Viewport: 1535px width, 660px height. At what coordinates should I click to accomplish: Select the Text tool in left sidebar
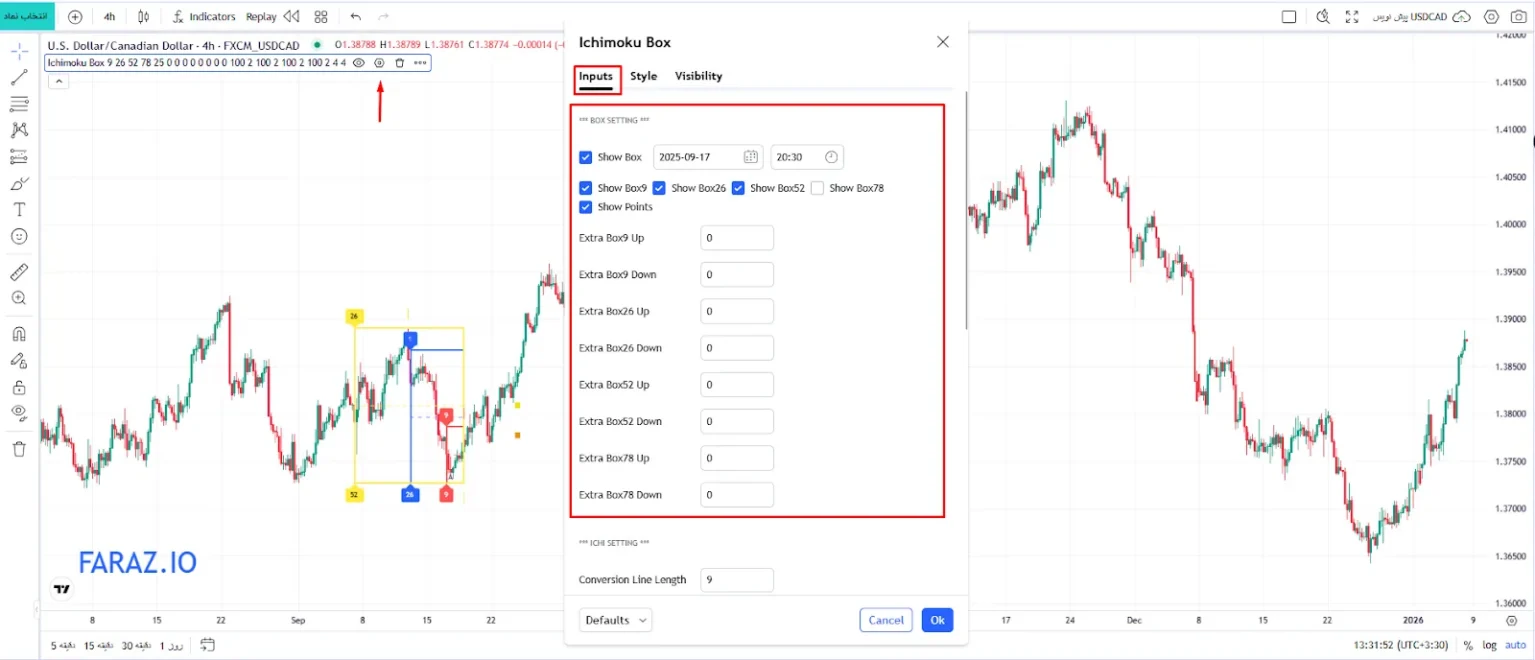click(x=19, y=209)
